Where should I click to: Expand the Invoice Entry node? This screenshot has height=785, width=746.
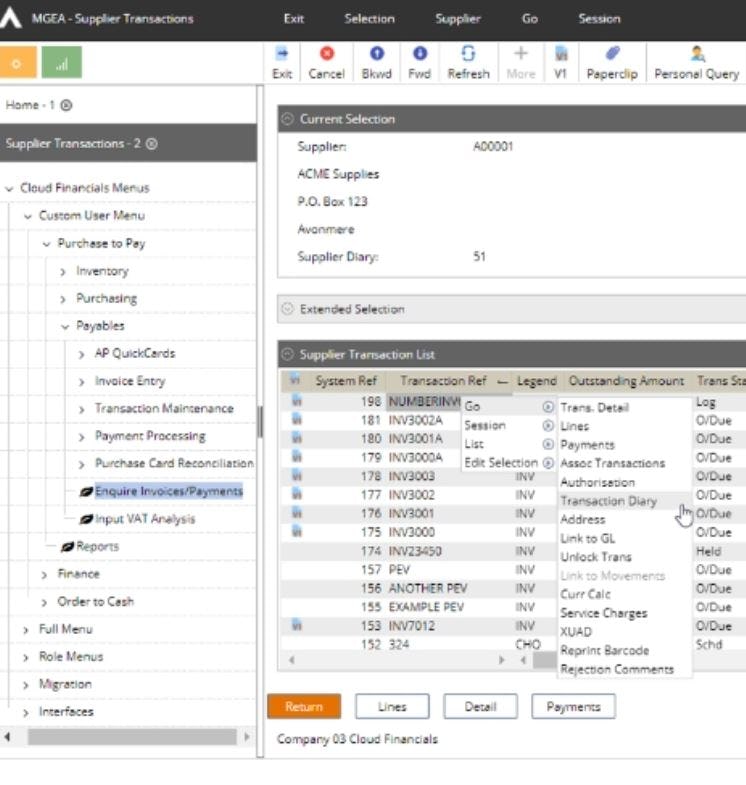(82, 382)
